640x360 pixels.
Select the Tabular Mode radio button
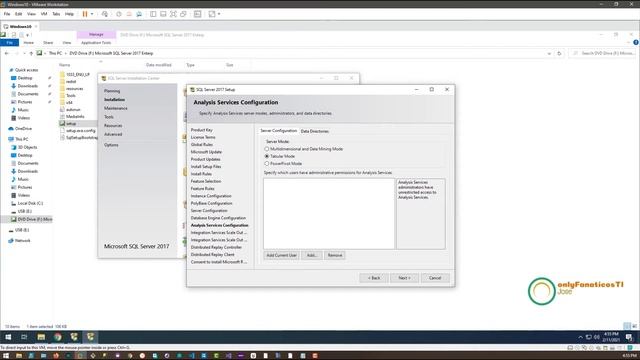pyautogui.click(x=267, y=156)
